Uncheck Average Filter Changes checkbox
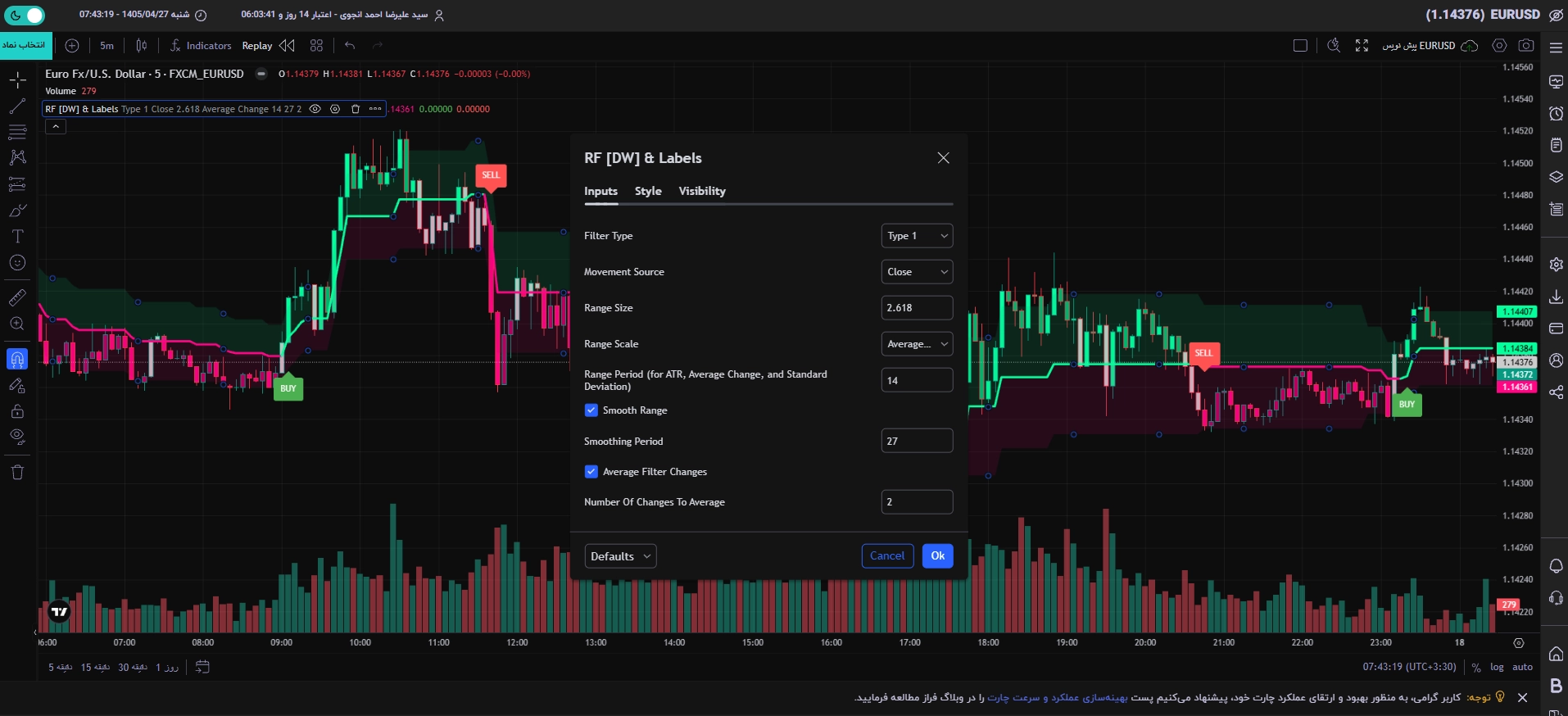Image resolution: width=1568 pixels, height=716 pixels. pos(591,472)
